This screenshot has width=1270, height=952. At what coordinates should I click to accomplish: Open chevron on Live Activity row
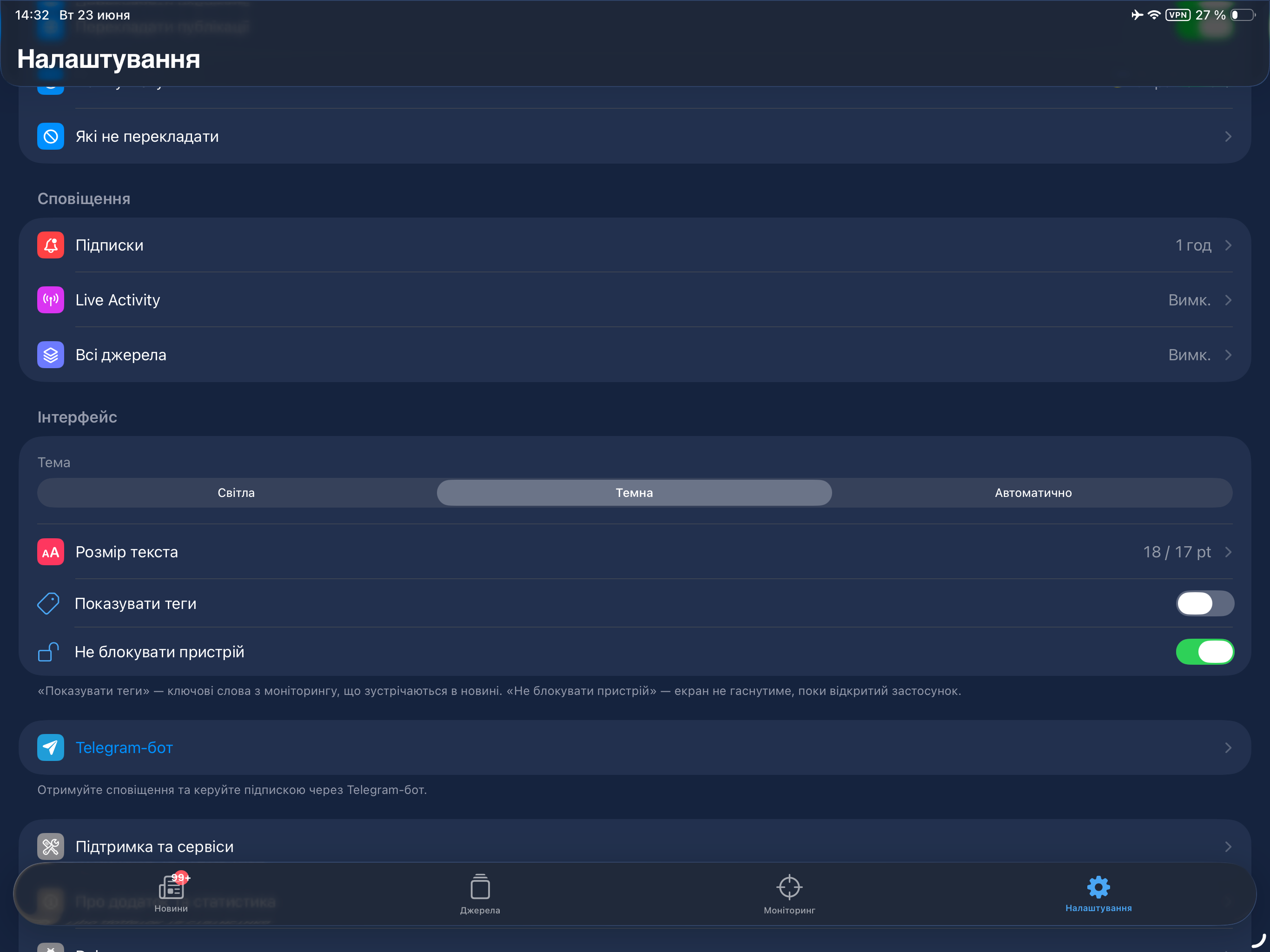click(1228, 300)
